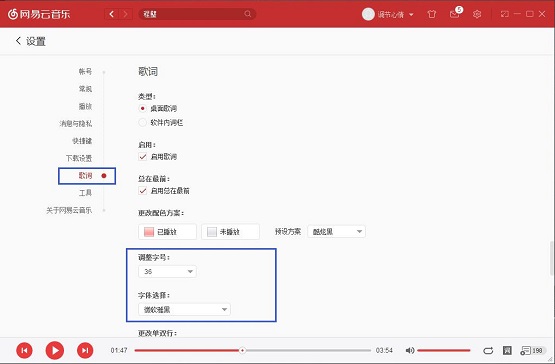Toggle the lyrics 词 icon
This screenshot has height=364, width=555.
507,351
